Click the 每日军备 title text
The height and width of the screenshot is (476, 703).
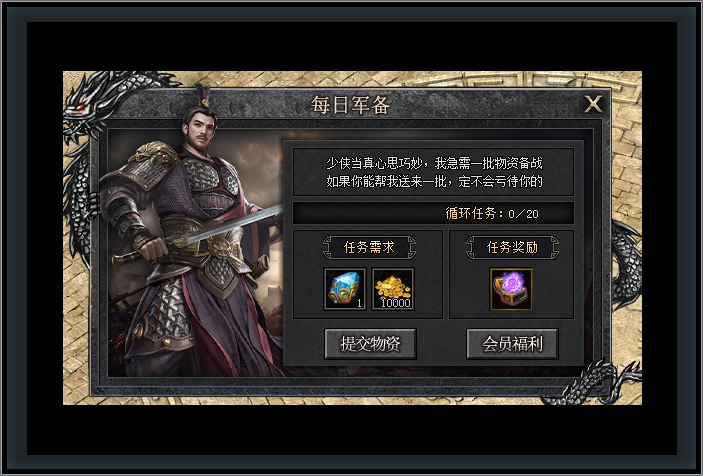[351, 105]
